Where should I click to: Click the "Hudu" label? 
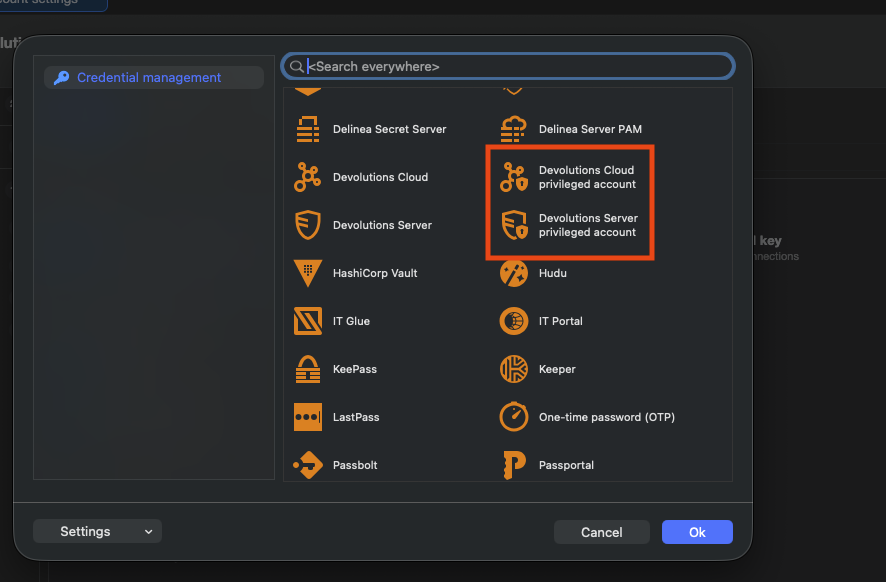552,273
